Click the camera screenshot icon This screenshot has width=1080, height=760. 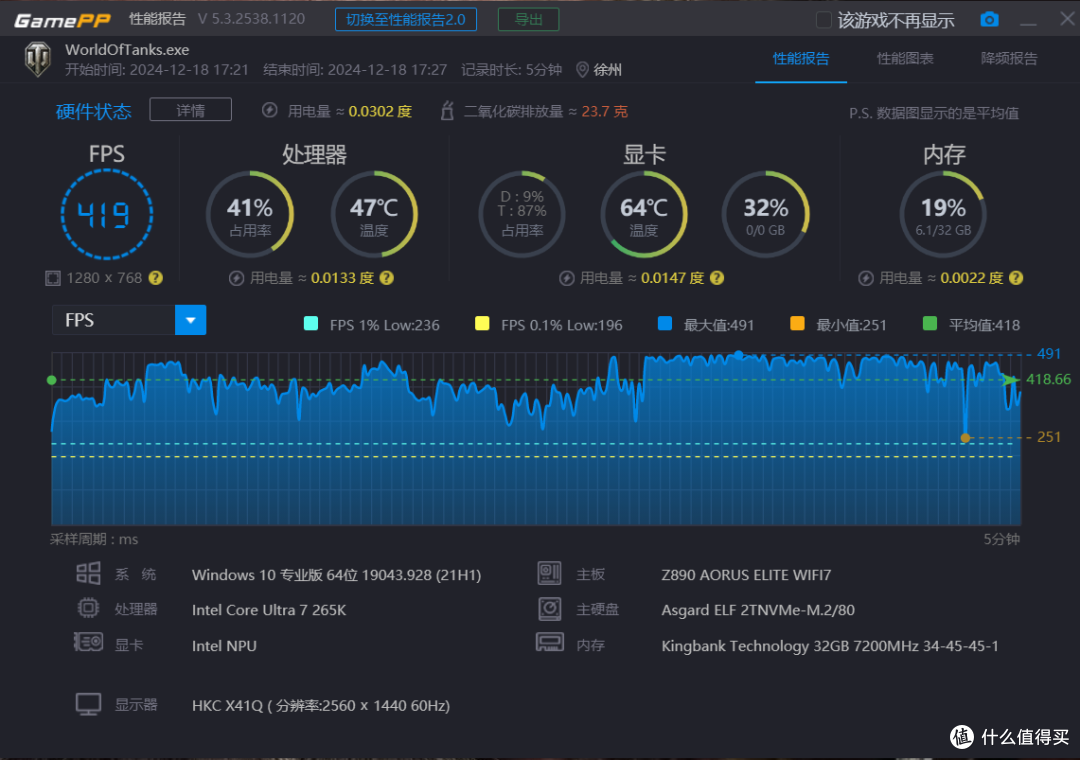[989, 19]
